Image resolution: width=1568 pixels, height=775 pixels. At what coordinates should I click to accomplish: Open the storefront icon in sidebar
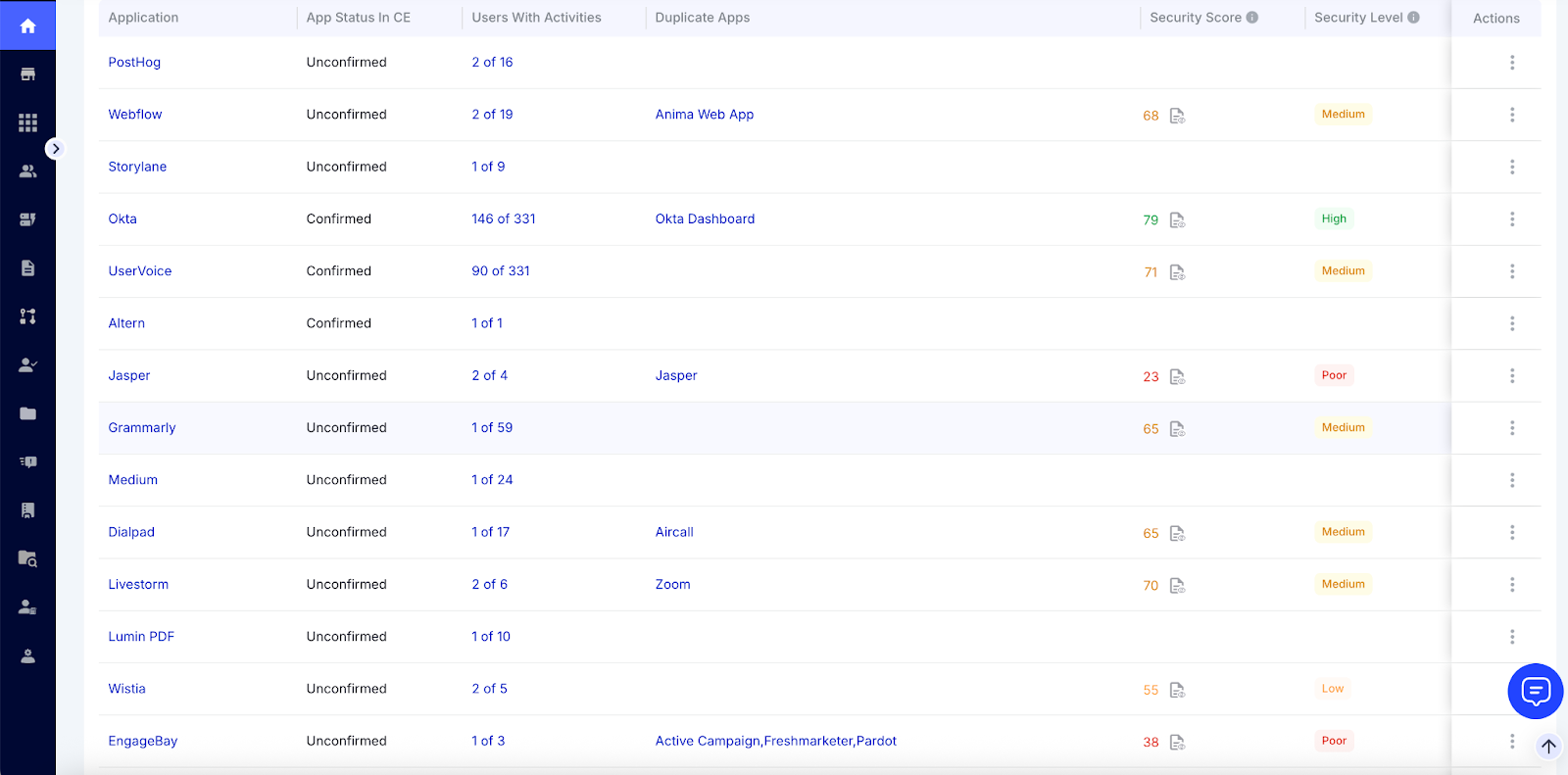pos(27,74)
